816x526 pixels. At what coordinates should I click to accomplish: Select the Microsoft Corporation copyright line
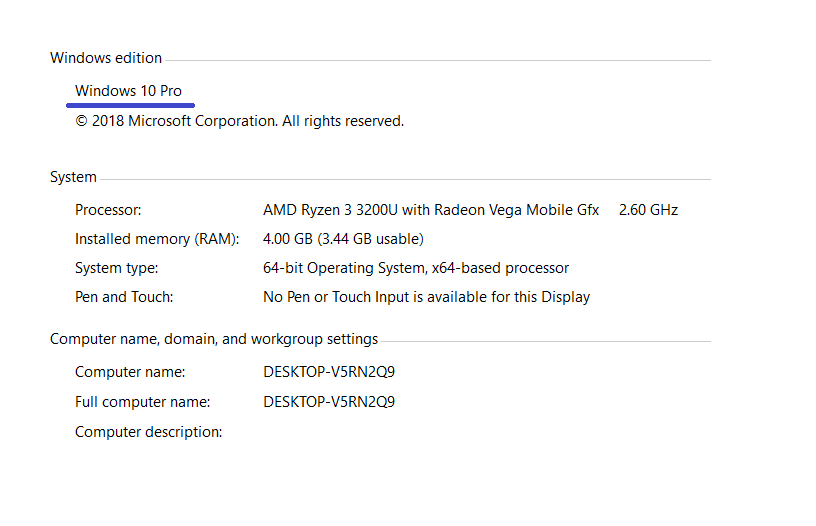click(239, 121)
